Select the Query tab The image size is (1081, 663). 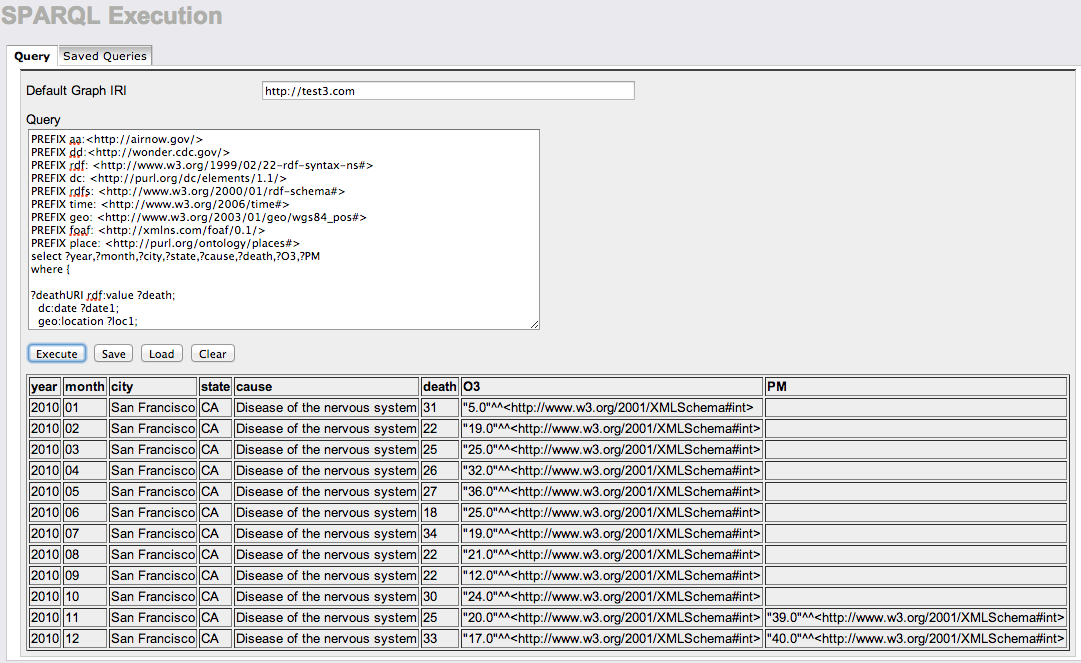(31, 56)
